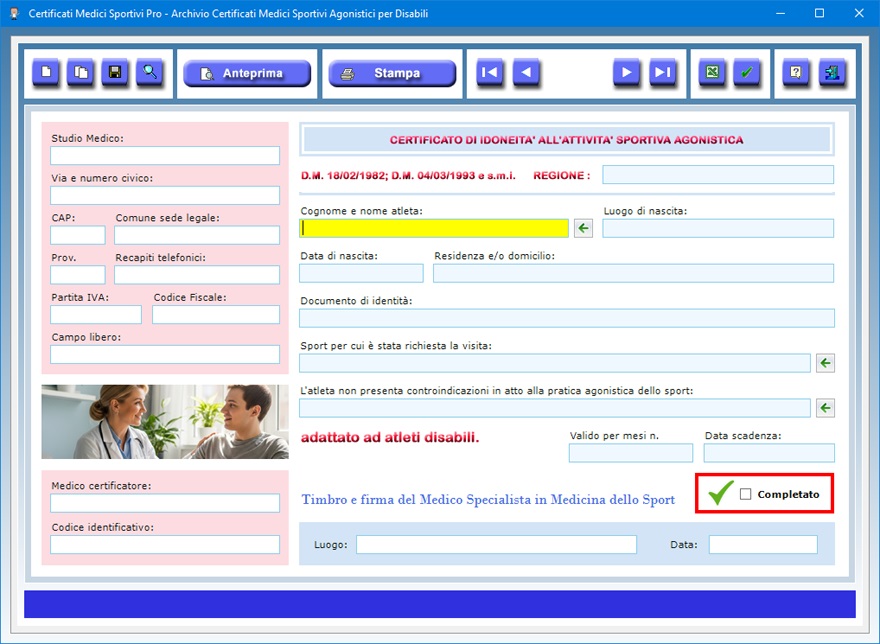
Task: Open list arrow beside controindicazioni sport field
Action: click(x=825, y=408)
